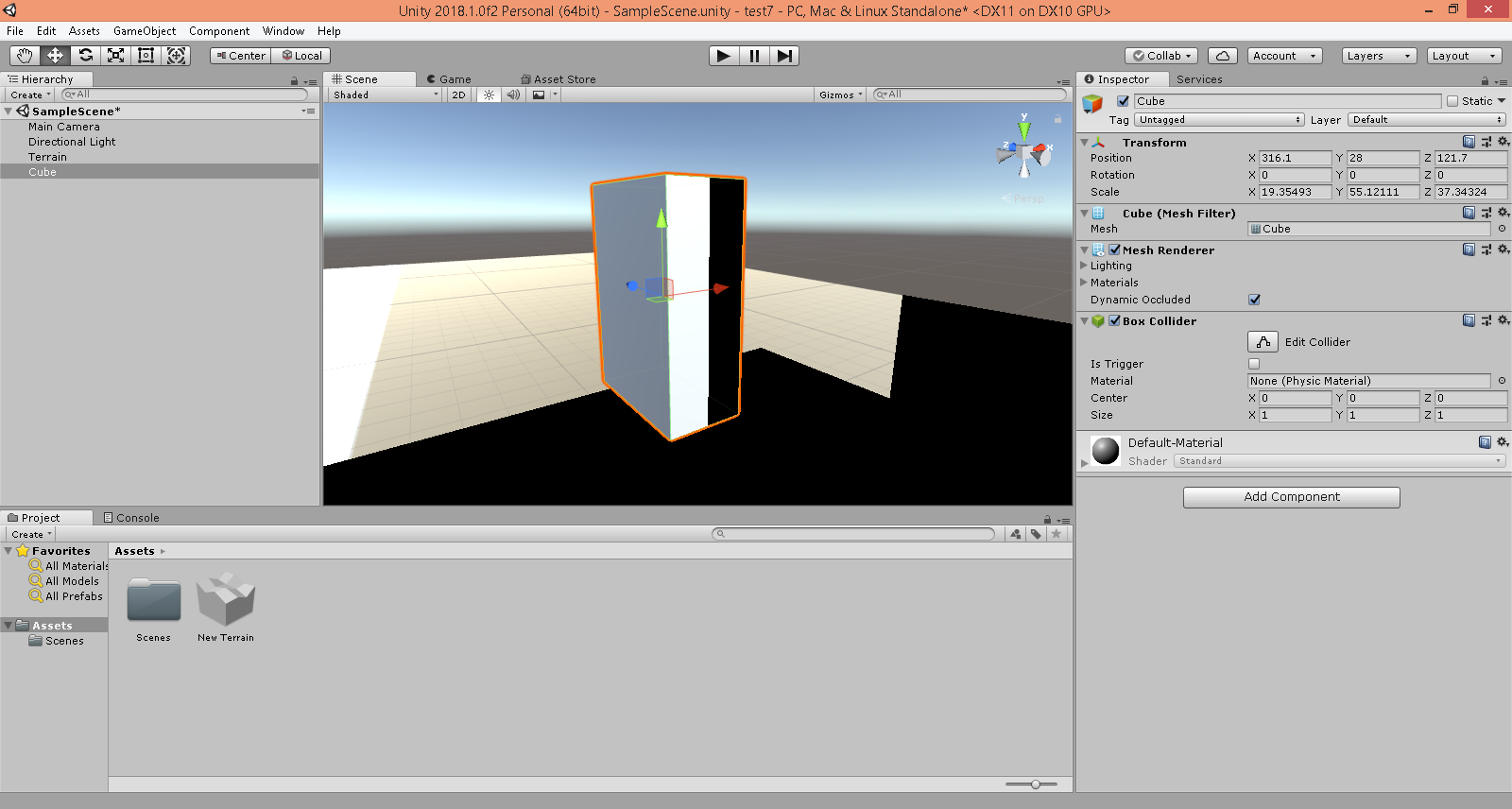Open Box Collider settings gear
1512x809 pixels.
coord(1503,320)
